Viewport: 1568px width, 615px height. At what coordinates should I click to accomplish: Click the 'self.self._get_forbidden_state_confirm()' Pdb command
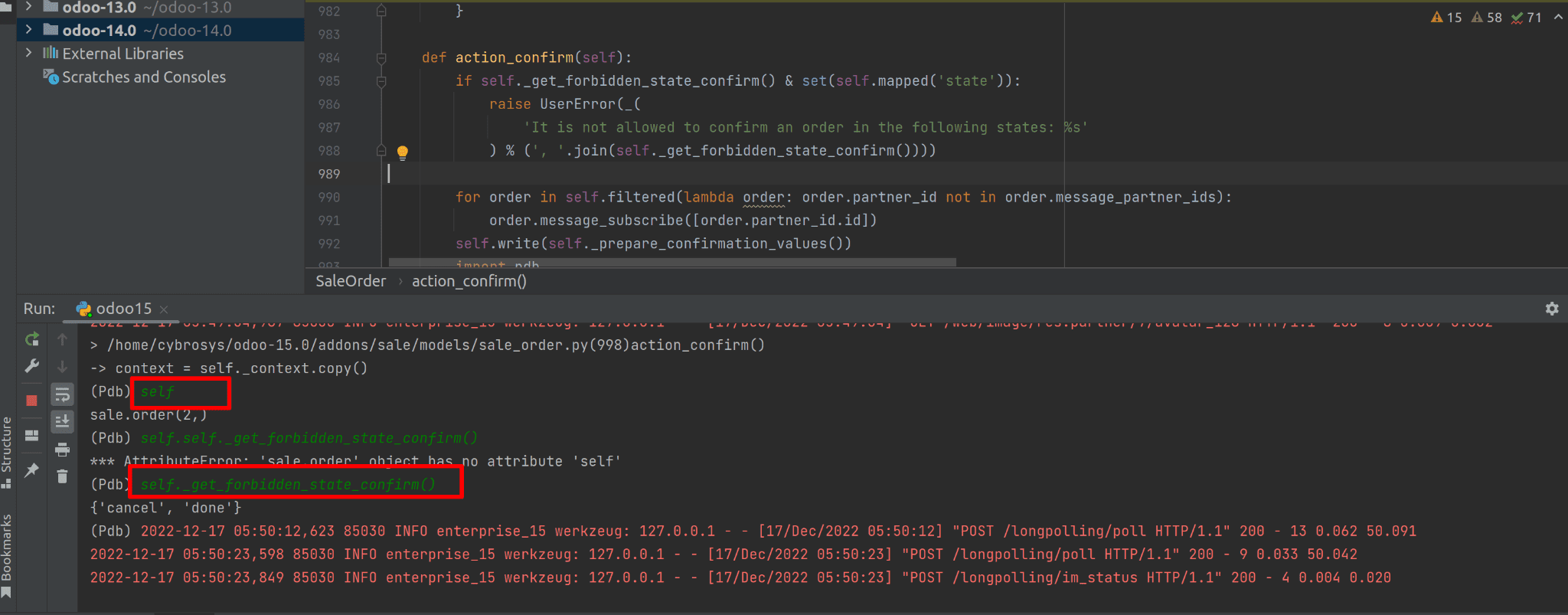coord(309,438)
